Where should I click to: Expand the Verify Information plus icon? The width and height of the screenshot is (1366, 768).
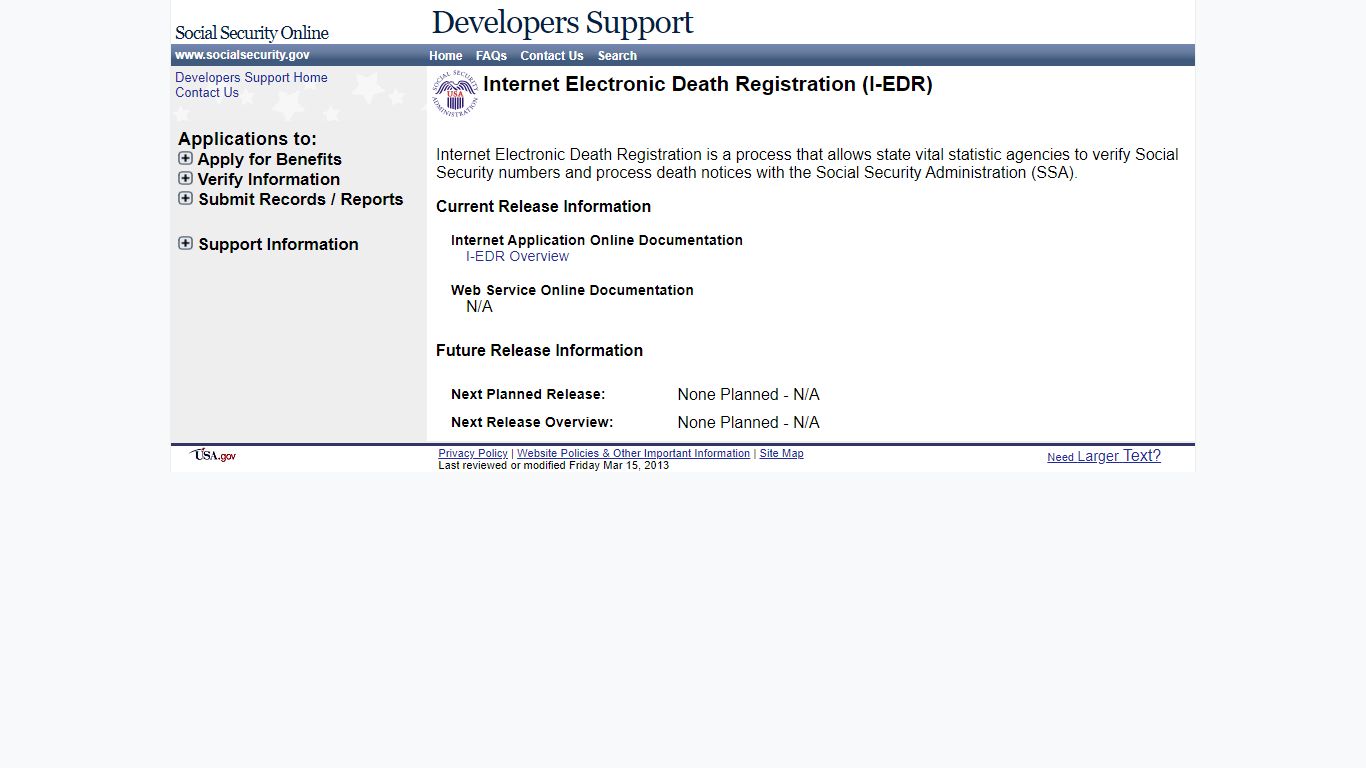[x=185, y=178]
